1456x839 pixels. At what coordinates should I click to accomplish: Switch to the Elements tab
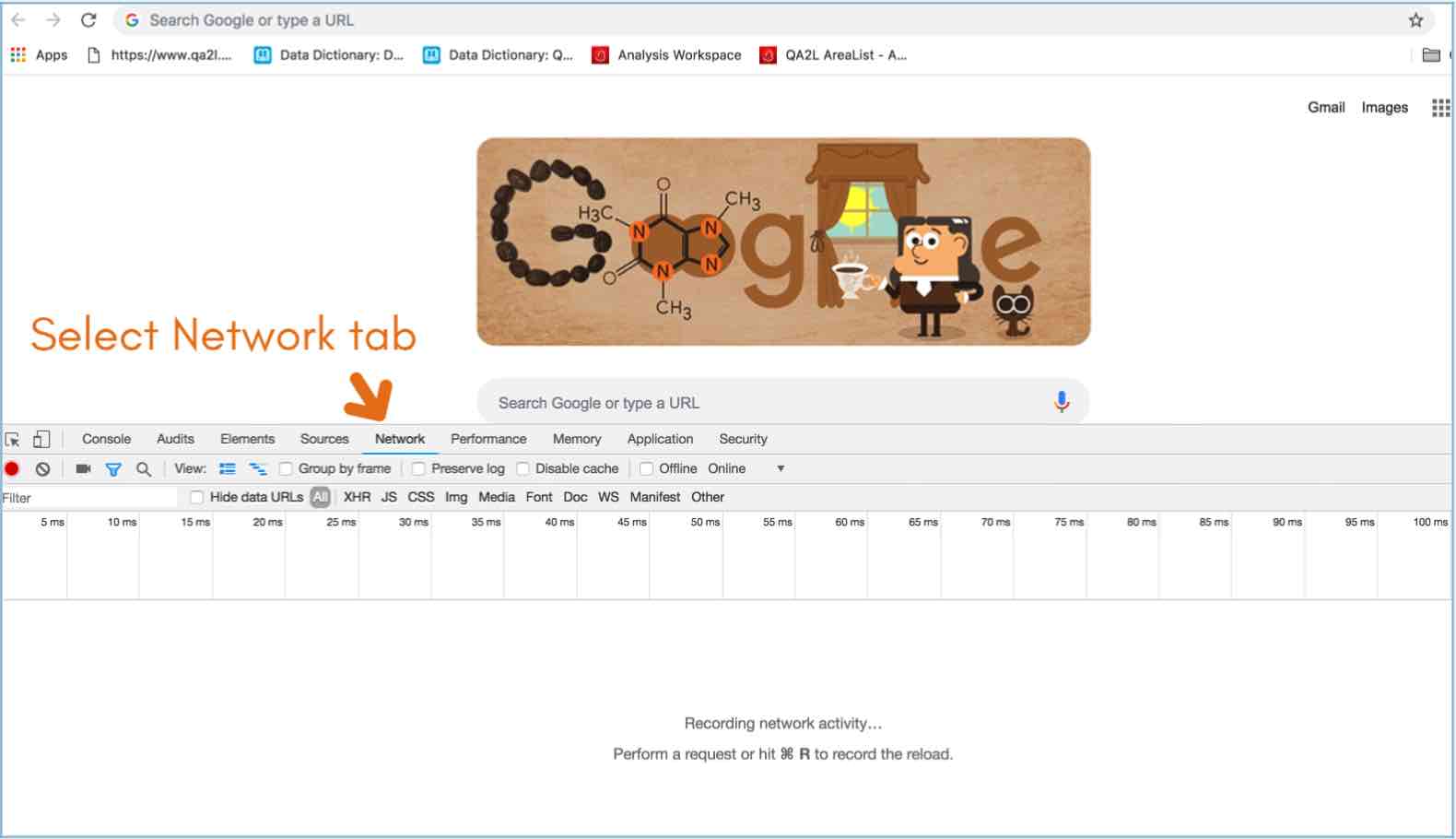(247, 440)
